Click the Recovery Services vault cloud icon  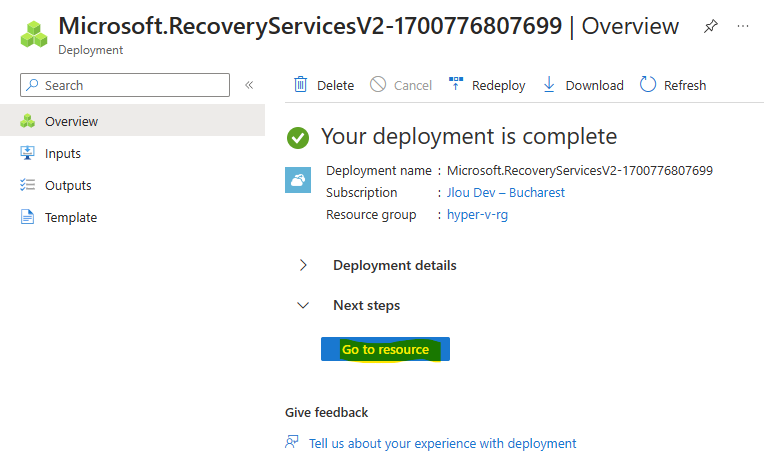point(298,180)
